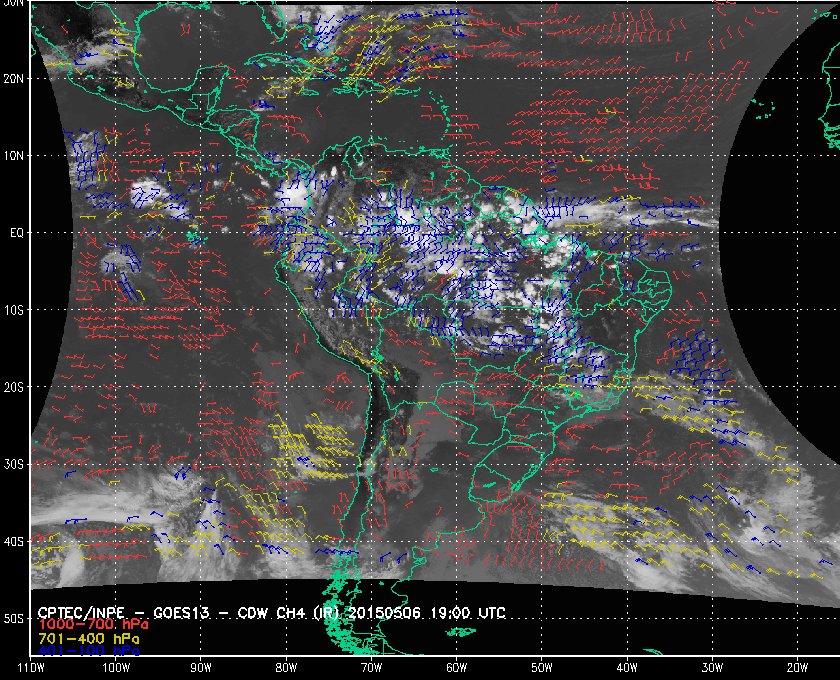Click the 20W longitude axis label
Image resolution: width=840 pixels, height=680 pixels.
(796, 666)
